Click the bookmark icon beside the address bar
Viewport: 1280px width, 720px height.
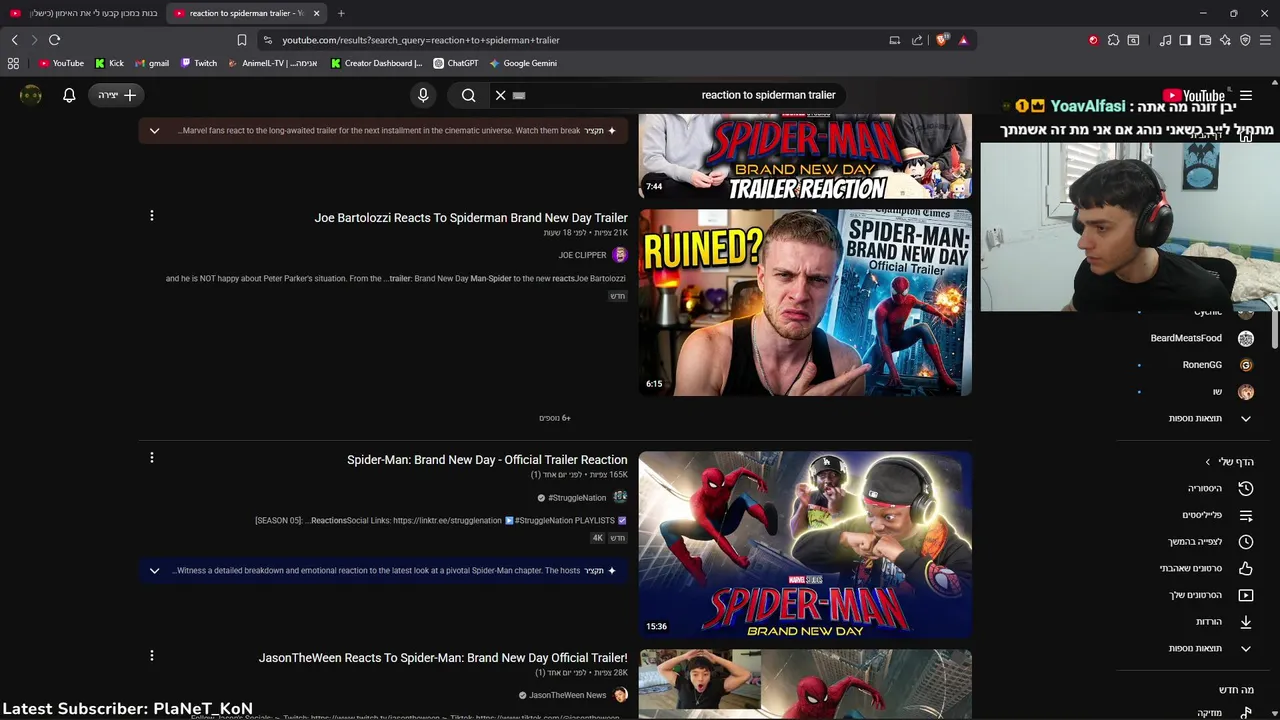pyautogui.click(x=241, y=40)
